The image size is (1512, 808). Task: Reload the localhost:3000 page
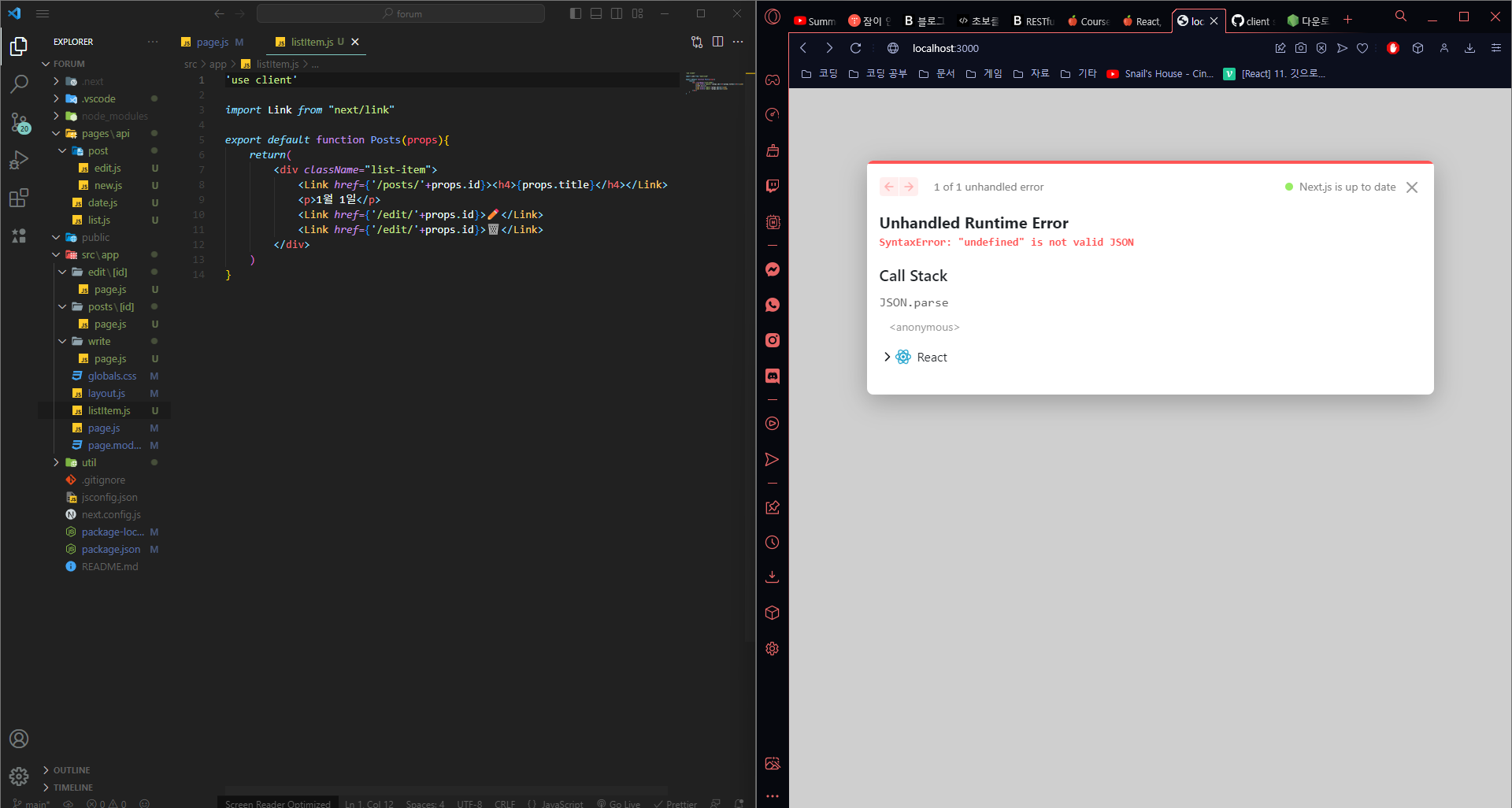coord(855,48)
